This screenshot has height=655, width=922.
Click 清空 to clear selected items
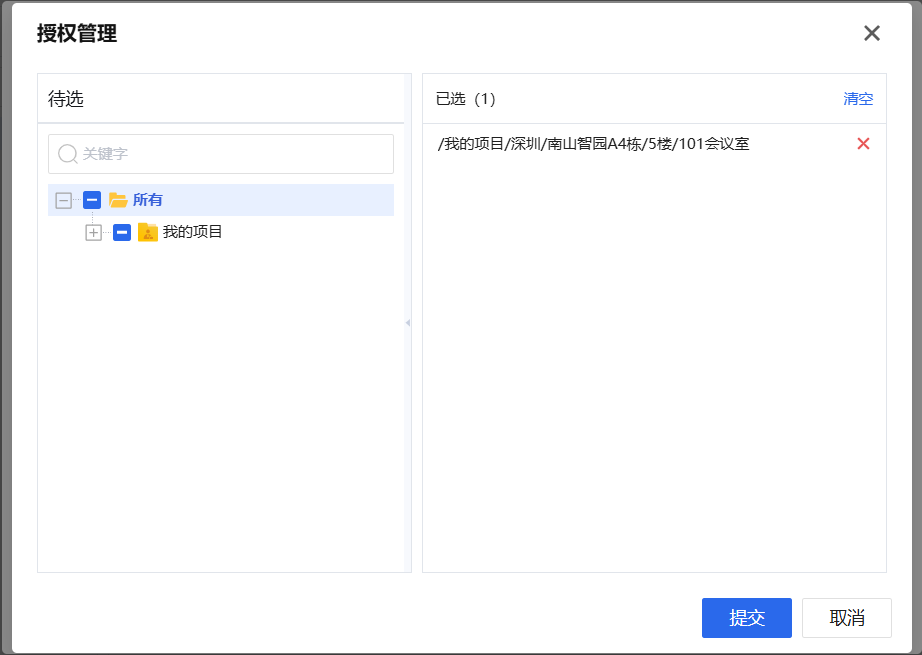(x=858, y=99)
